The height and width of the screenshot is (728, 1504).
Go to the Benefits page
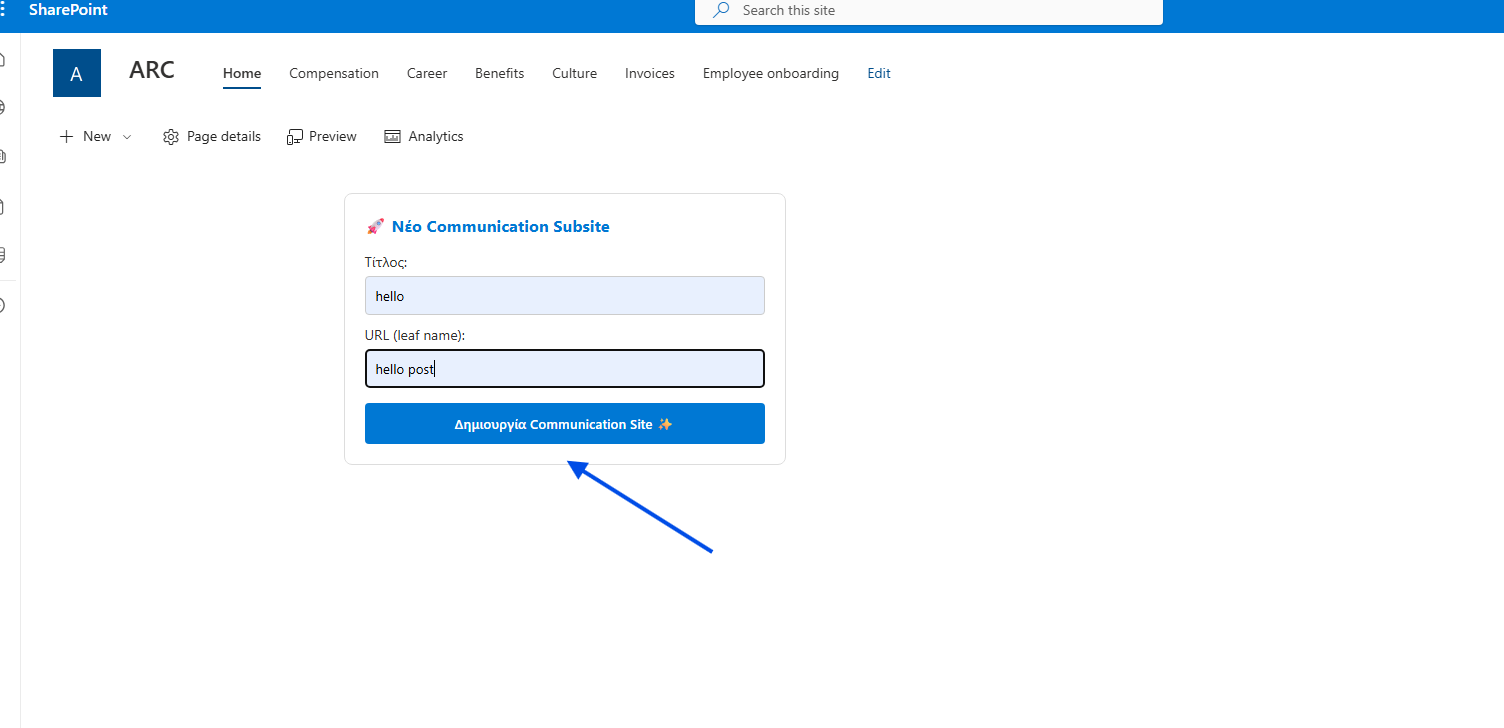(499, 73)
